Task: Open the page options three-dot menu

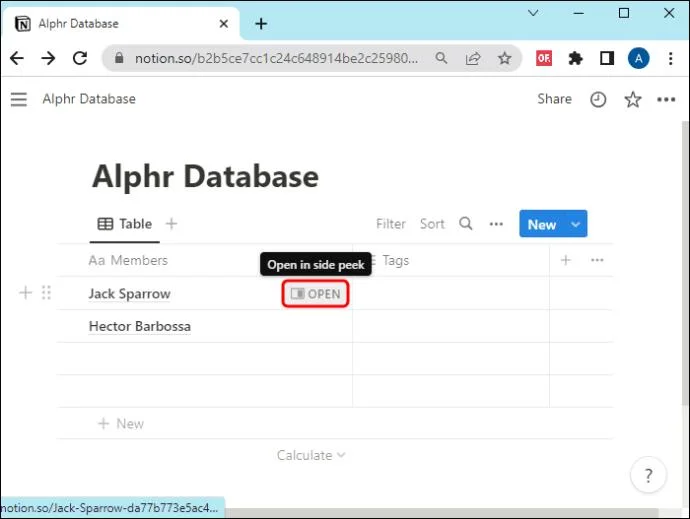Action: (x=666, y=99)
